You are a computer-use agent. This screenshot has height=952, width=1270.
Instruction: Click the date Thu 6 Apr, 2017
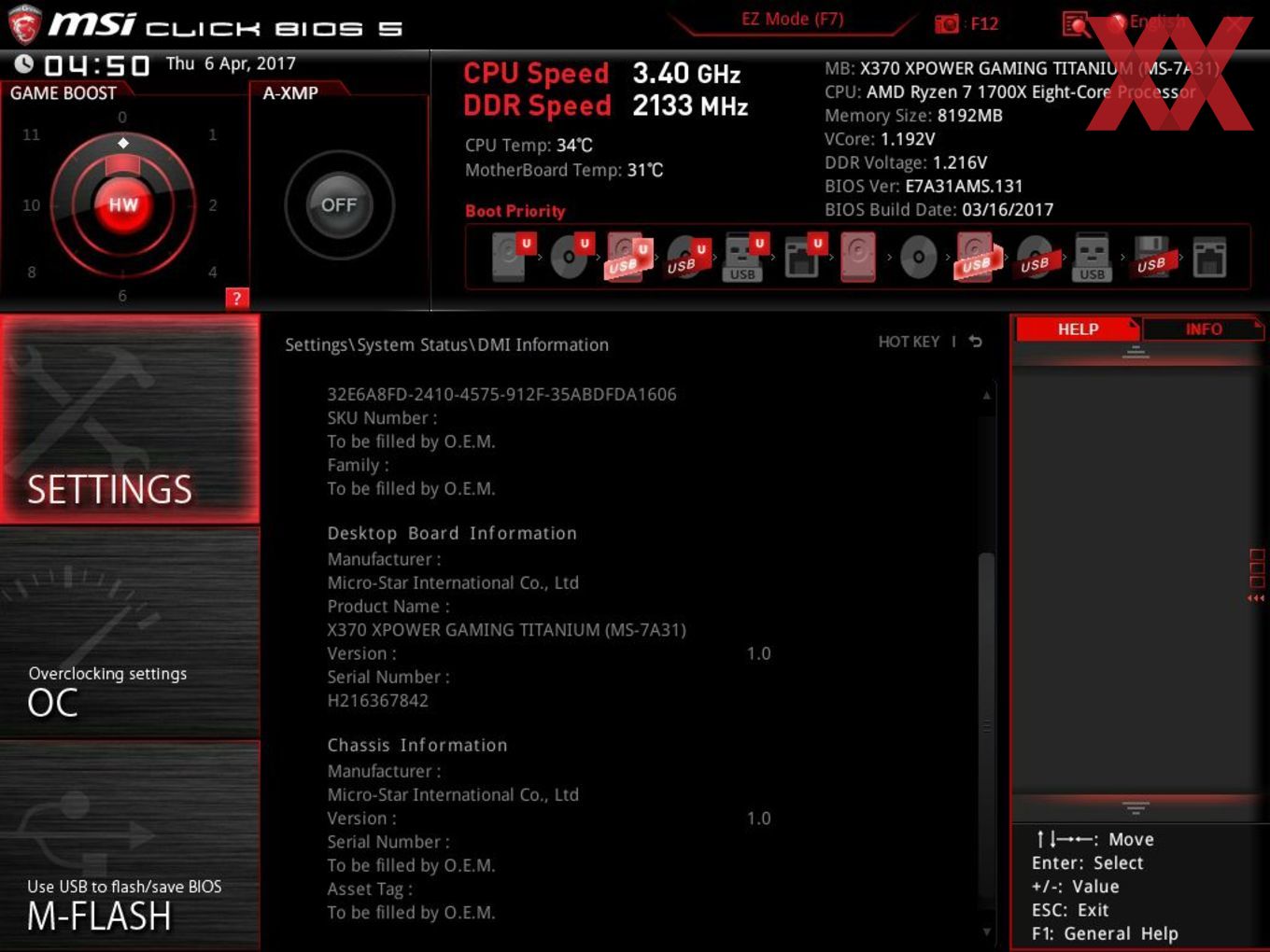(x=231, y=63)
